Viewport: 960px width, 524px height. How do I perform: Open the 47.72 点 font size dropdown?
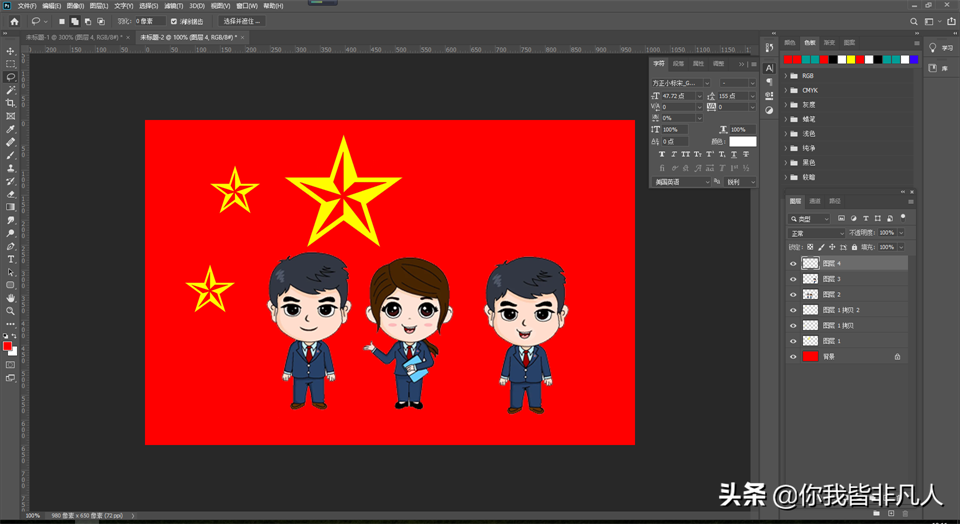click(x=699, y=96)
